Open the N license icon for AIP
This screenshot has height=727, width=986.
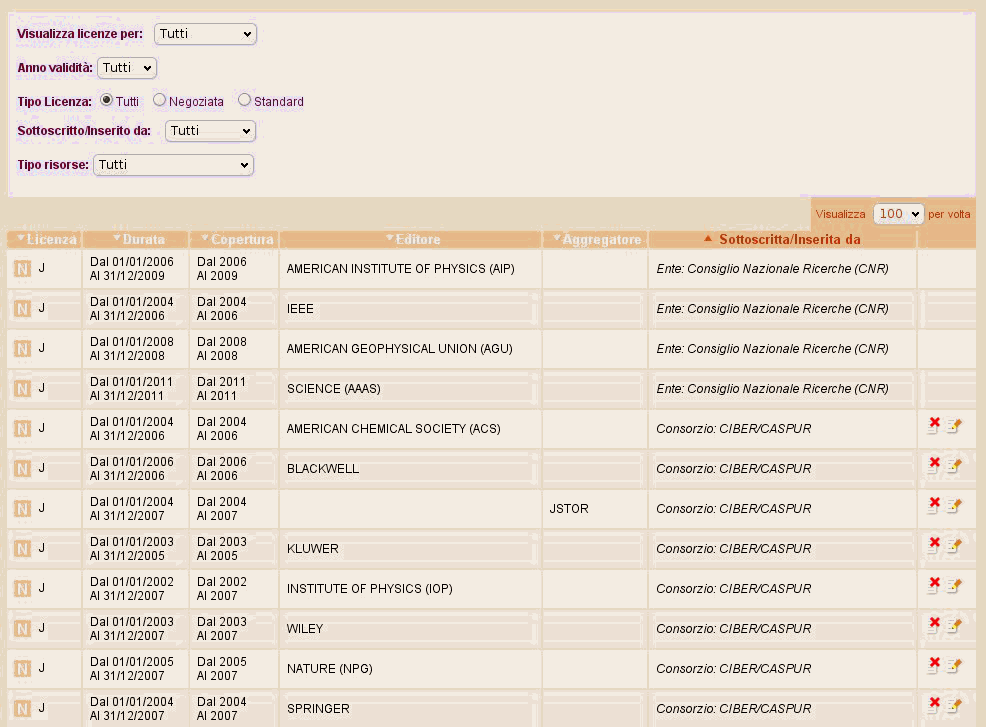click(23, 269)
